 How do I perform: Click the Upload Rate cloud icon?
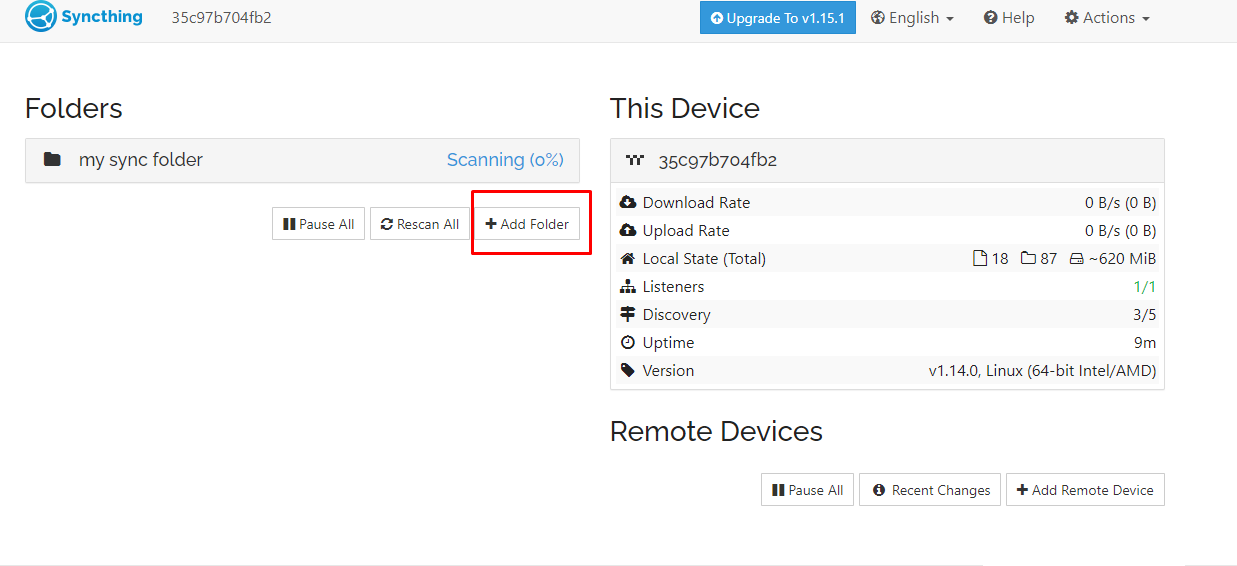[628, 230]
